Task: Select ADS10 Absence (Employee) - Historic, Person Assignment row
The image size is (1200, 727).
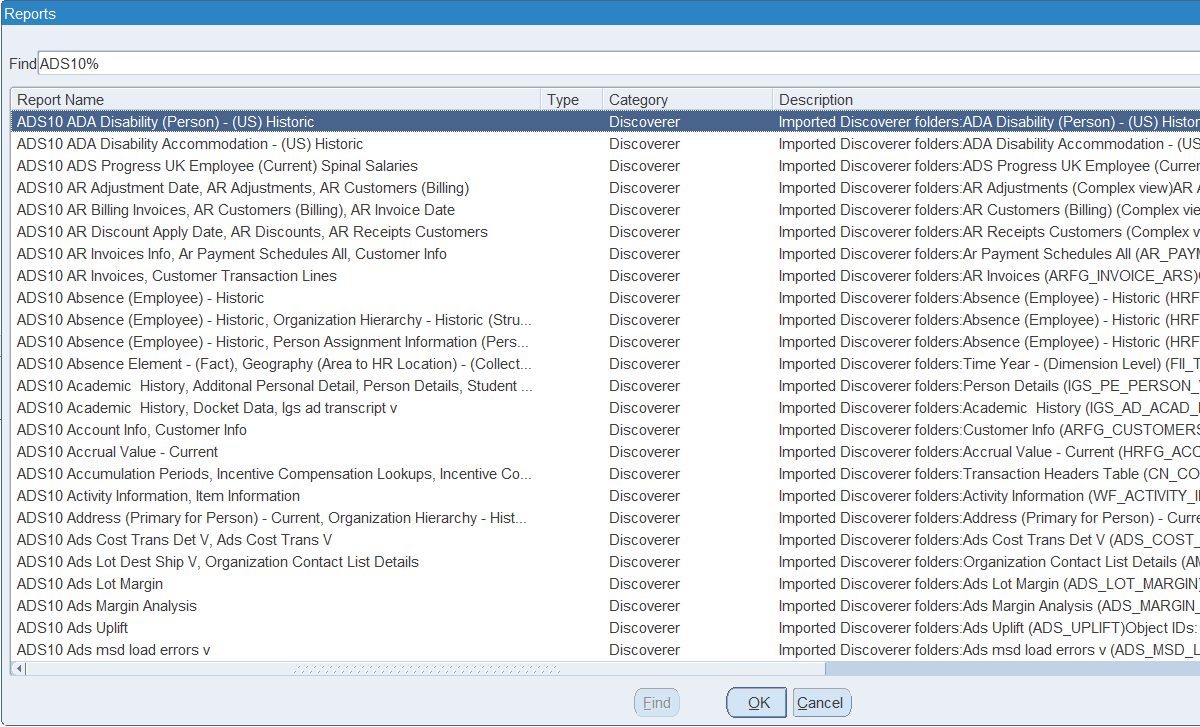Action: point(606,342)
